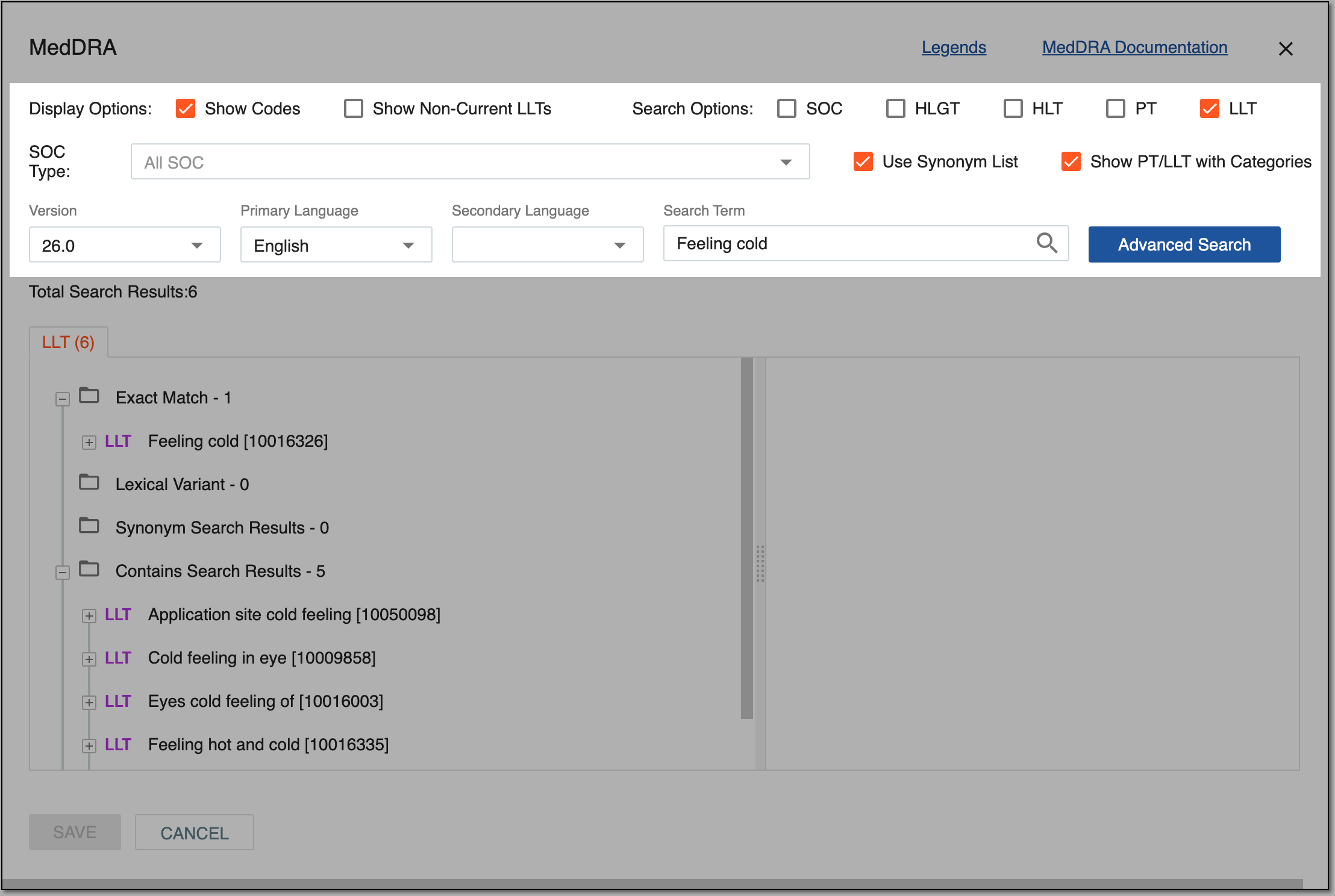The height and width of the screenshot is (896, 1335).
Task: Expand Eyes cold feeling of node
Action: click(89, 703)
